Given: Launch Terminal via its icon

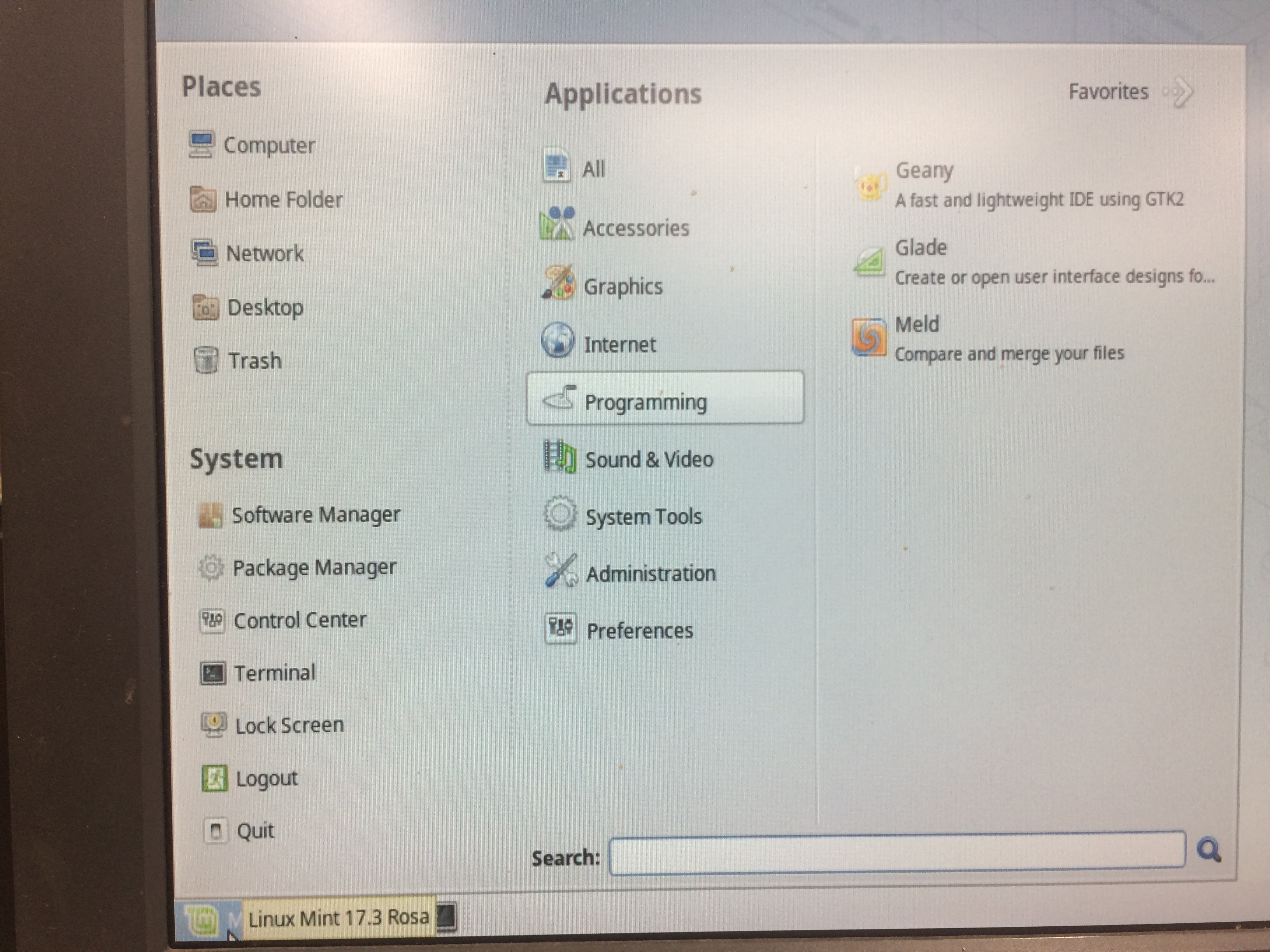Looking at the screenshot, I should (x=212, y=673).
